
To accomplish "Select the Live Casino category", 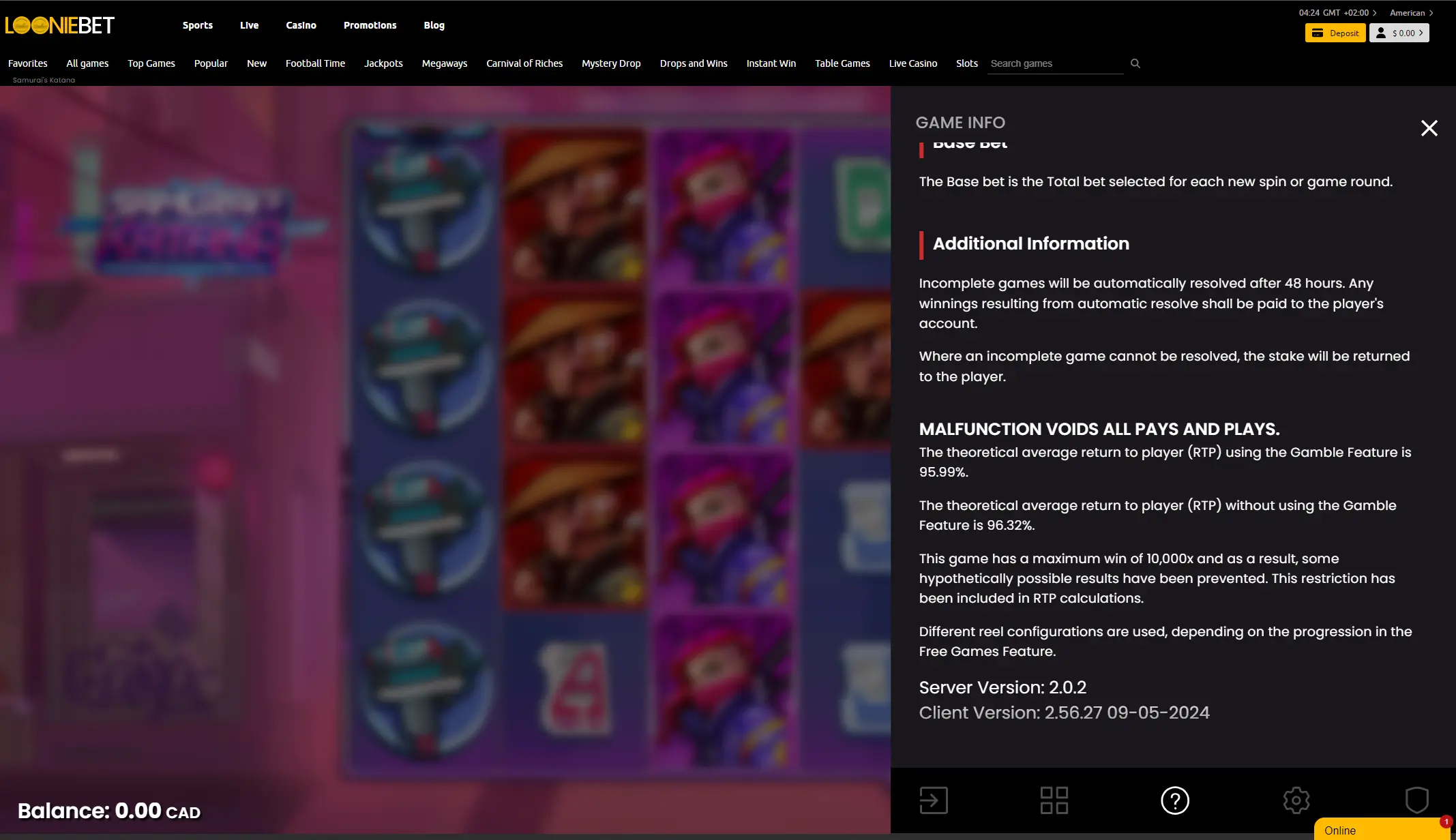I will [x=912, y=63].
